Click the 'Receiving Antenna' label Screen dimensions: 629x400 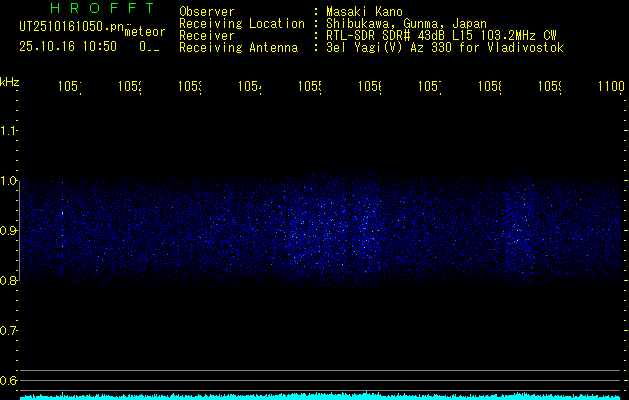pos(239,48)
